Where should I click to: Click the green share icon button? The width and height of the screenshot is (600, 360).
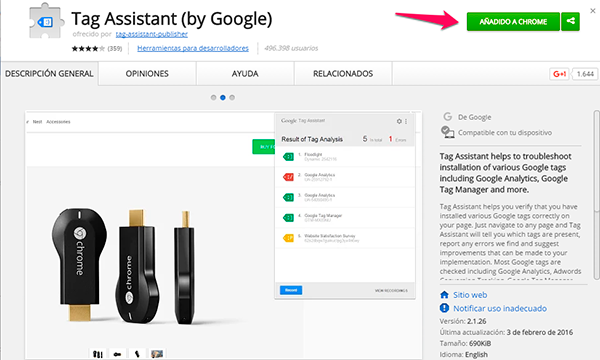[571, 21]
